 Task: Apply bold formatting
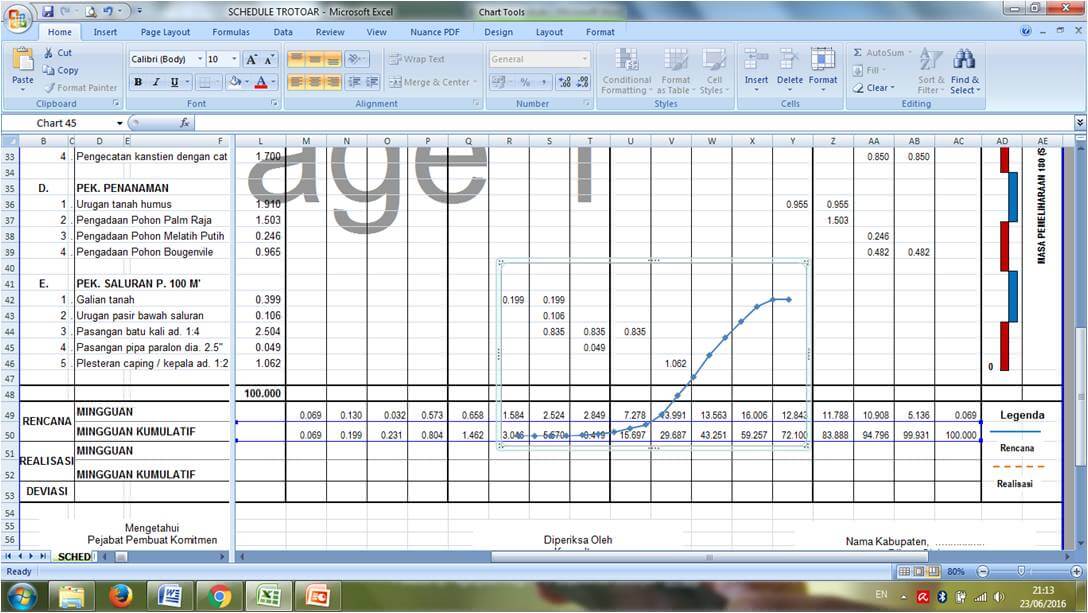pos(138,81)
